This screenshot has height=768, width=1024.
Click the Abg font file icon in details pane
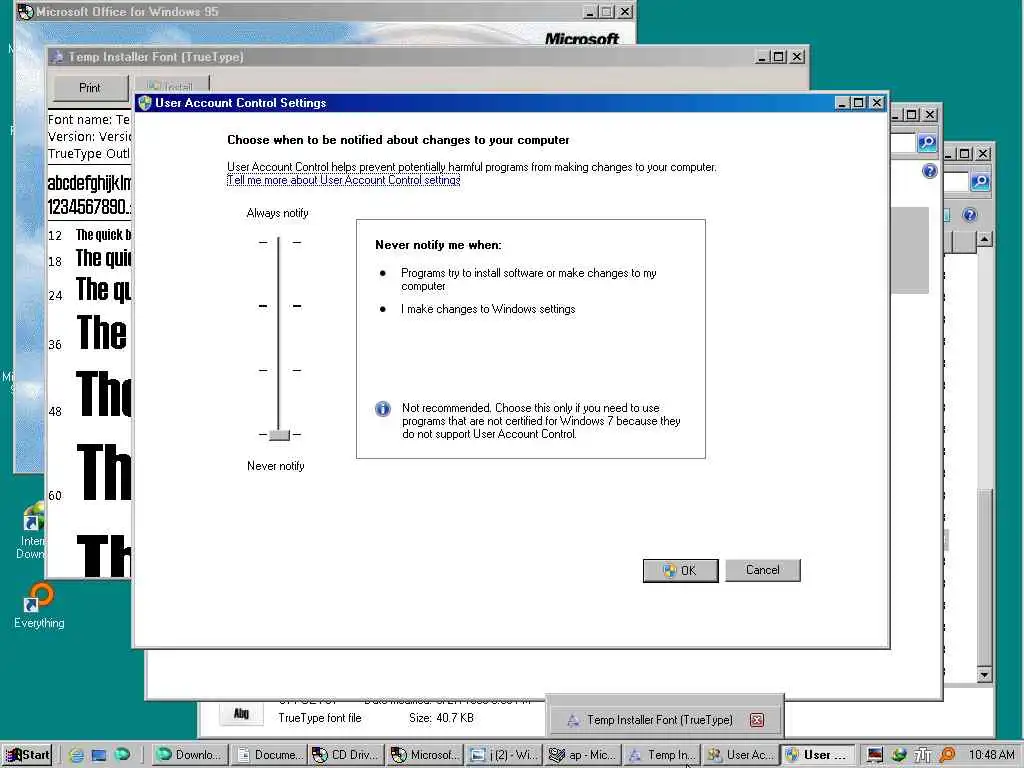(241, 714)
